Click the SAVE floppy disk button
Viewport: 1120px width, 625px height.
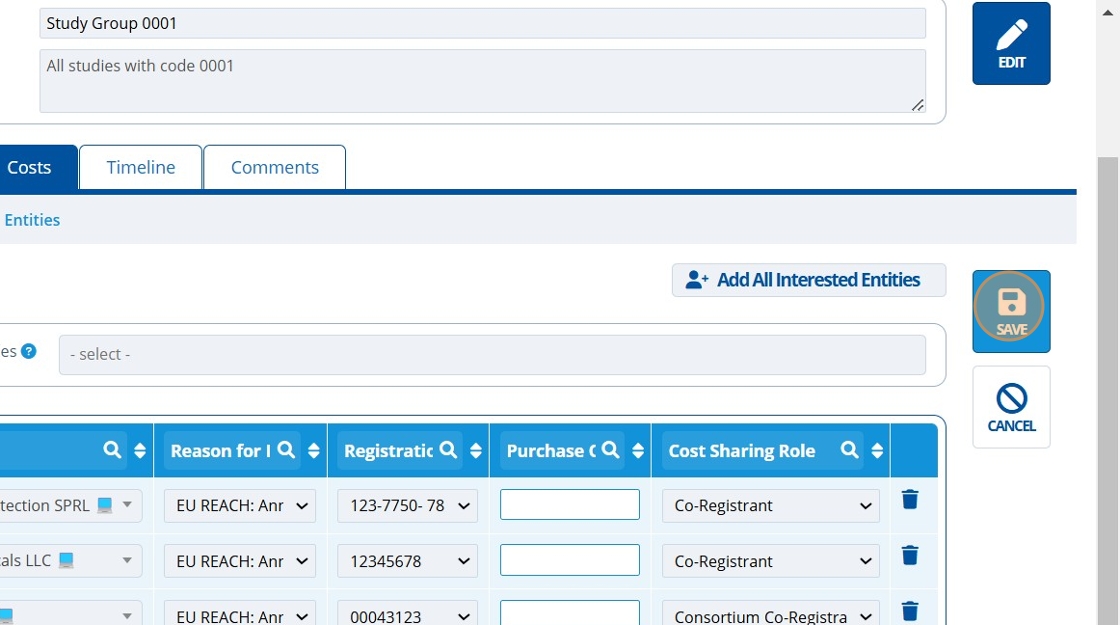(1011, 311)
